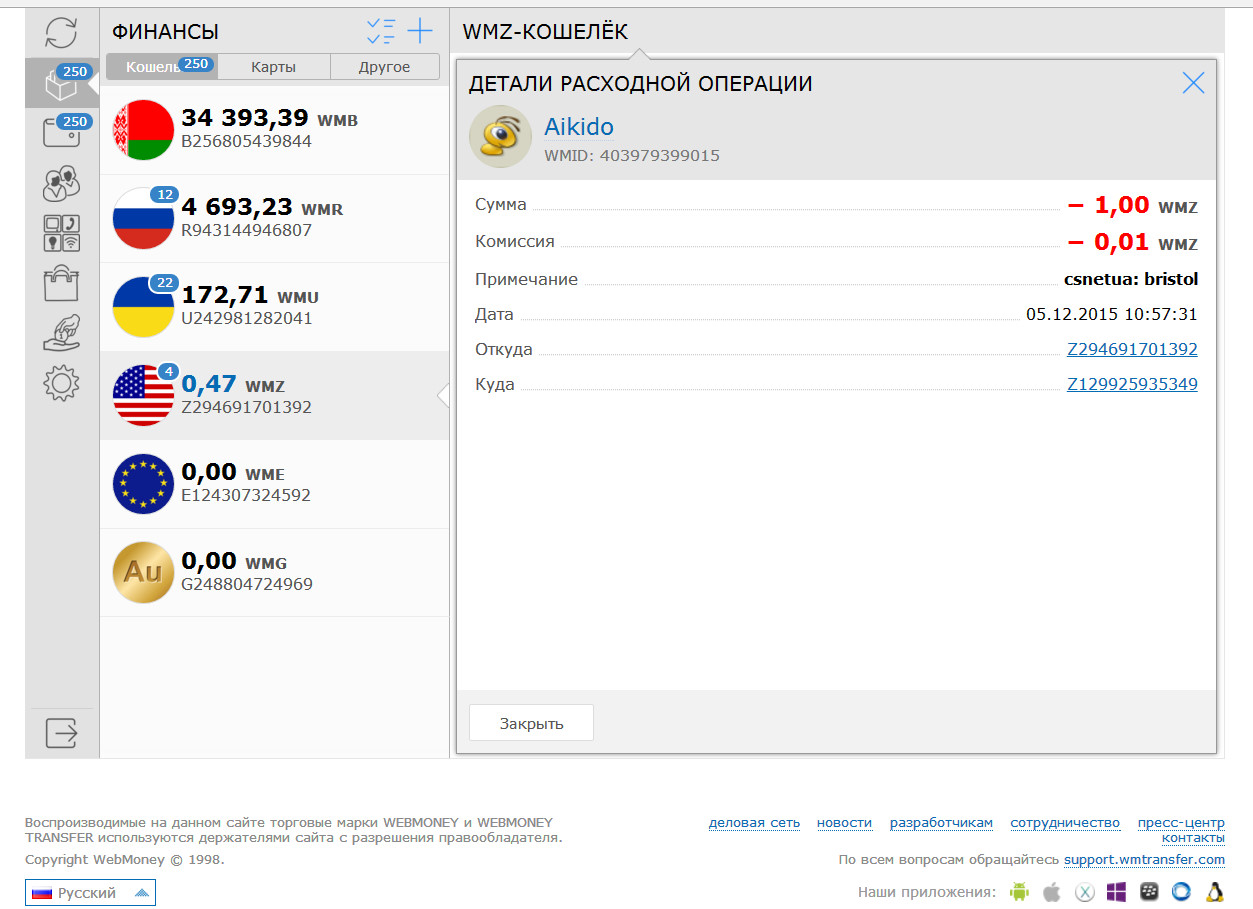Image resolution: width=1253 pixels, height=909 pixels.
Task: Select the gold Au WMG wallet icon
Action: click(x=143, y=572)
